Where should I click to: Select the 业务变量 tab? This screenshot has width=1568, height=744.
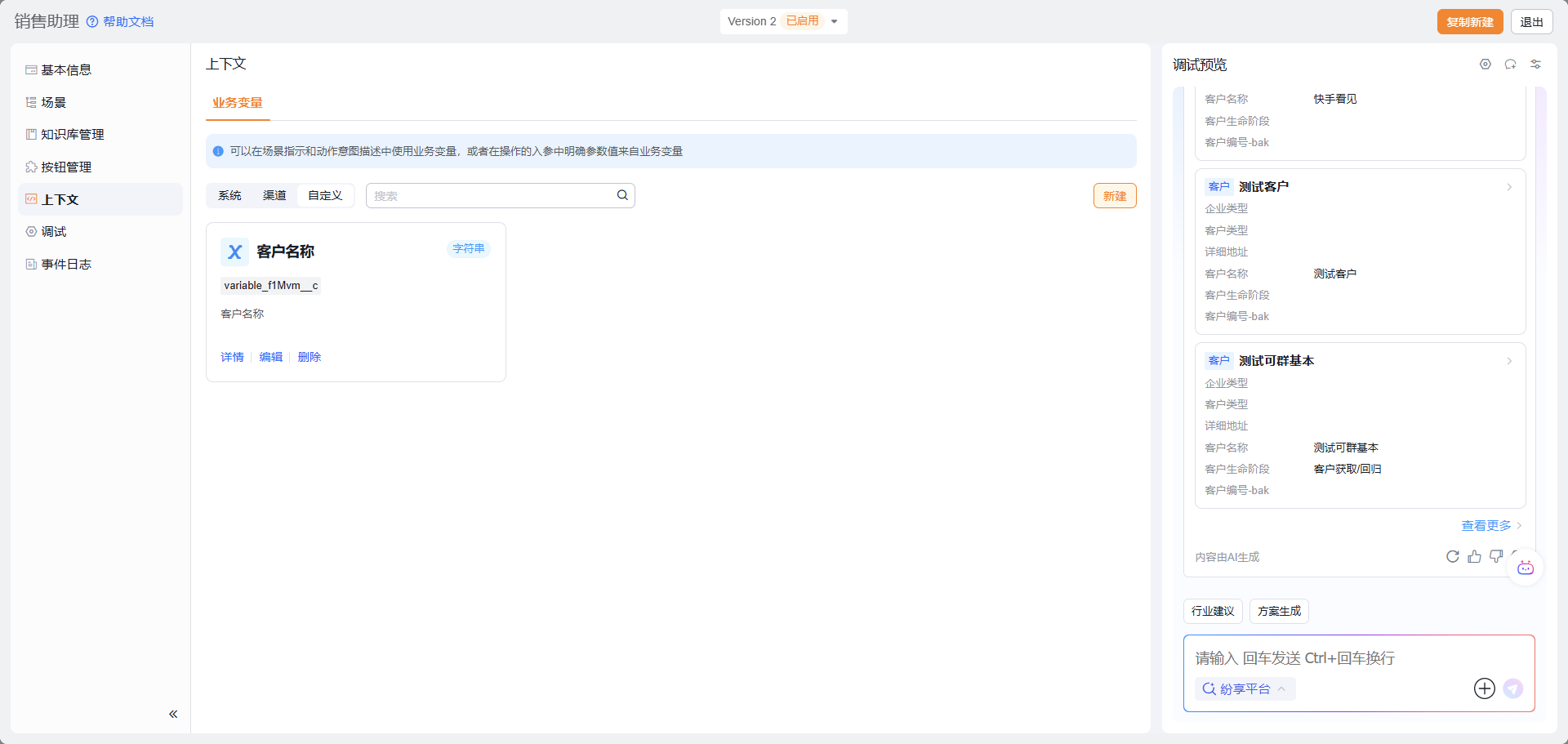pos(238,103)
